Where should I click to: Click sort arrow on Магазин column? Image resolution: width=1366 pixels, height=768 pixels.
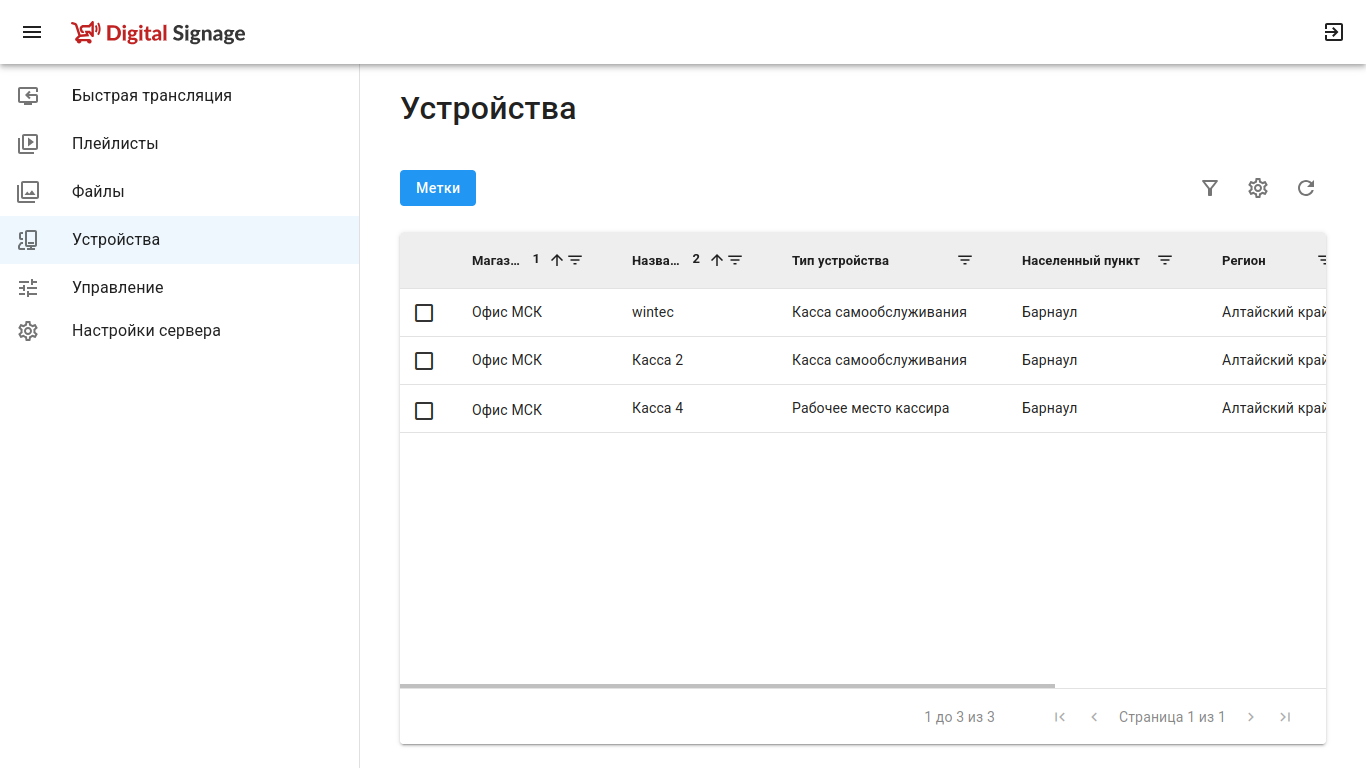[x=557, y=260]
